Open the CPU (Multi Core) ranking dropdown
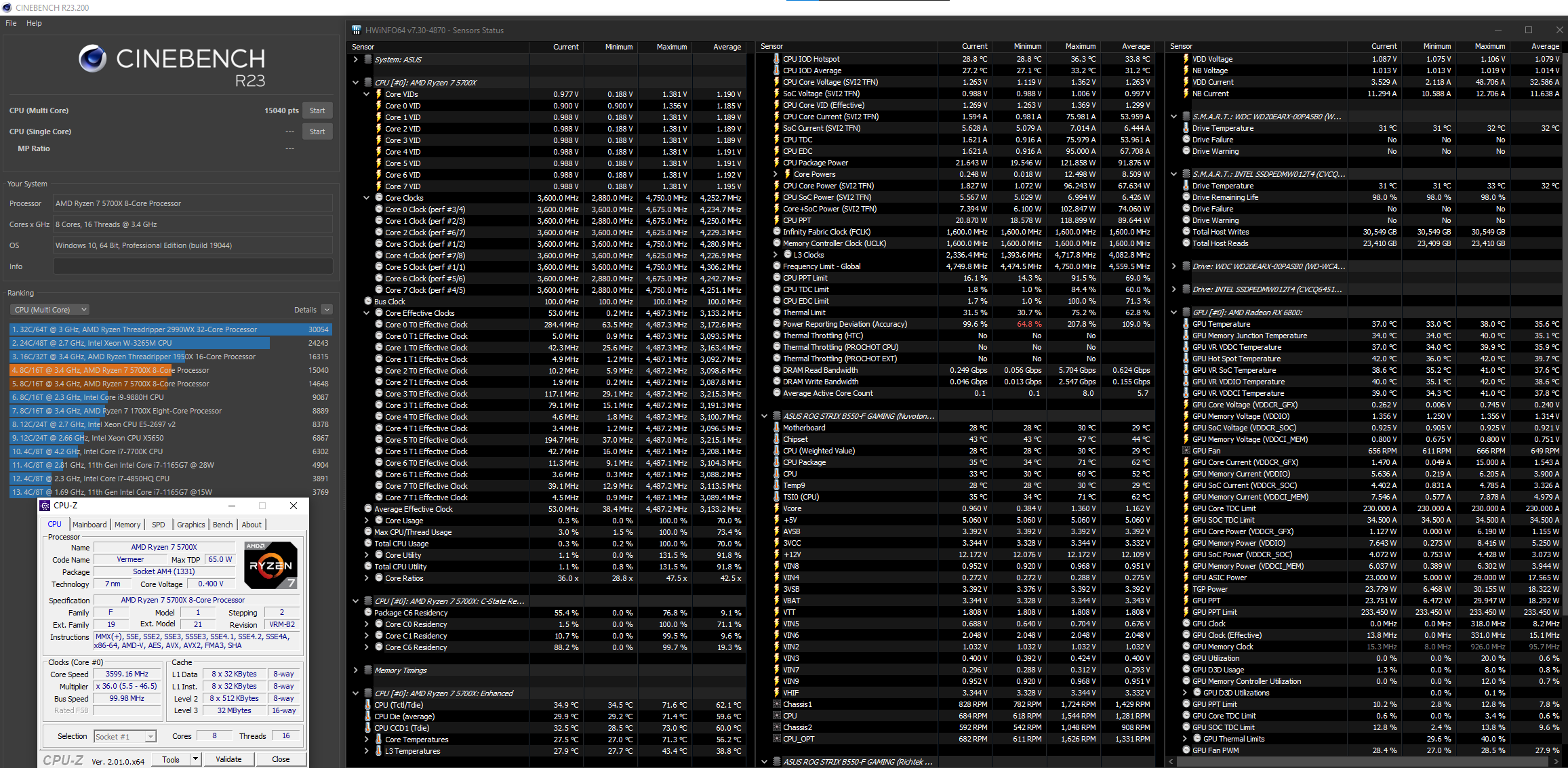The height and width of the screenshot is (768, 1568). tap(50, 310)
